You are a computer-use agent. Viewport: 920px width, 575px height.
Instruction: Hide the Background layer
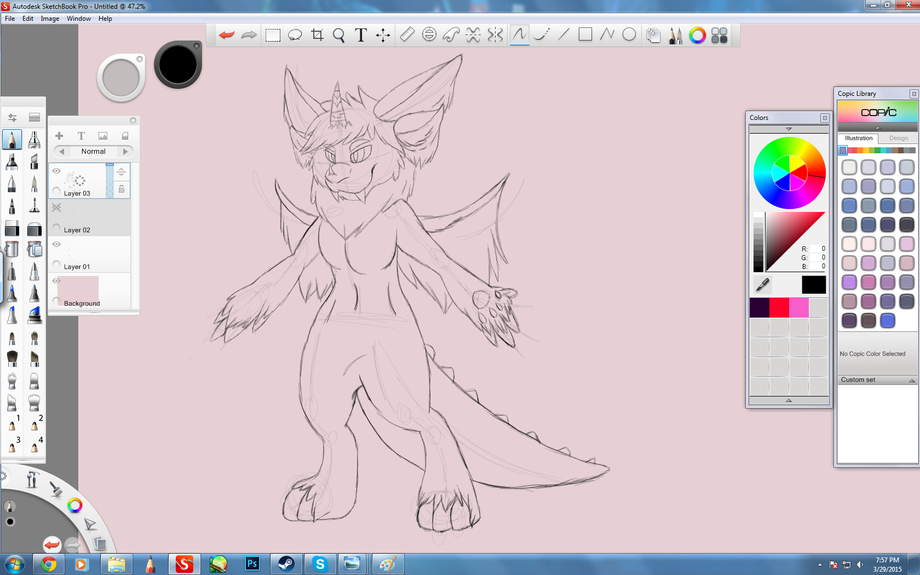tap(56, 281)
